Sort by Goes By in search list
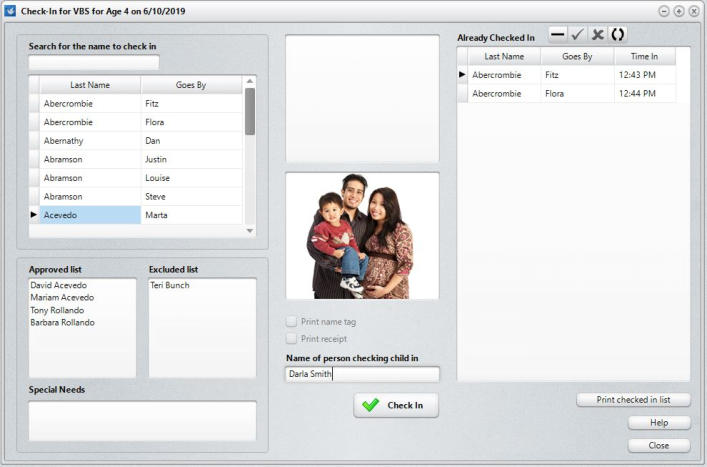 191,85
